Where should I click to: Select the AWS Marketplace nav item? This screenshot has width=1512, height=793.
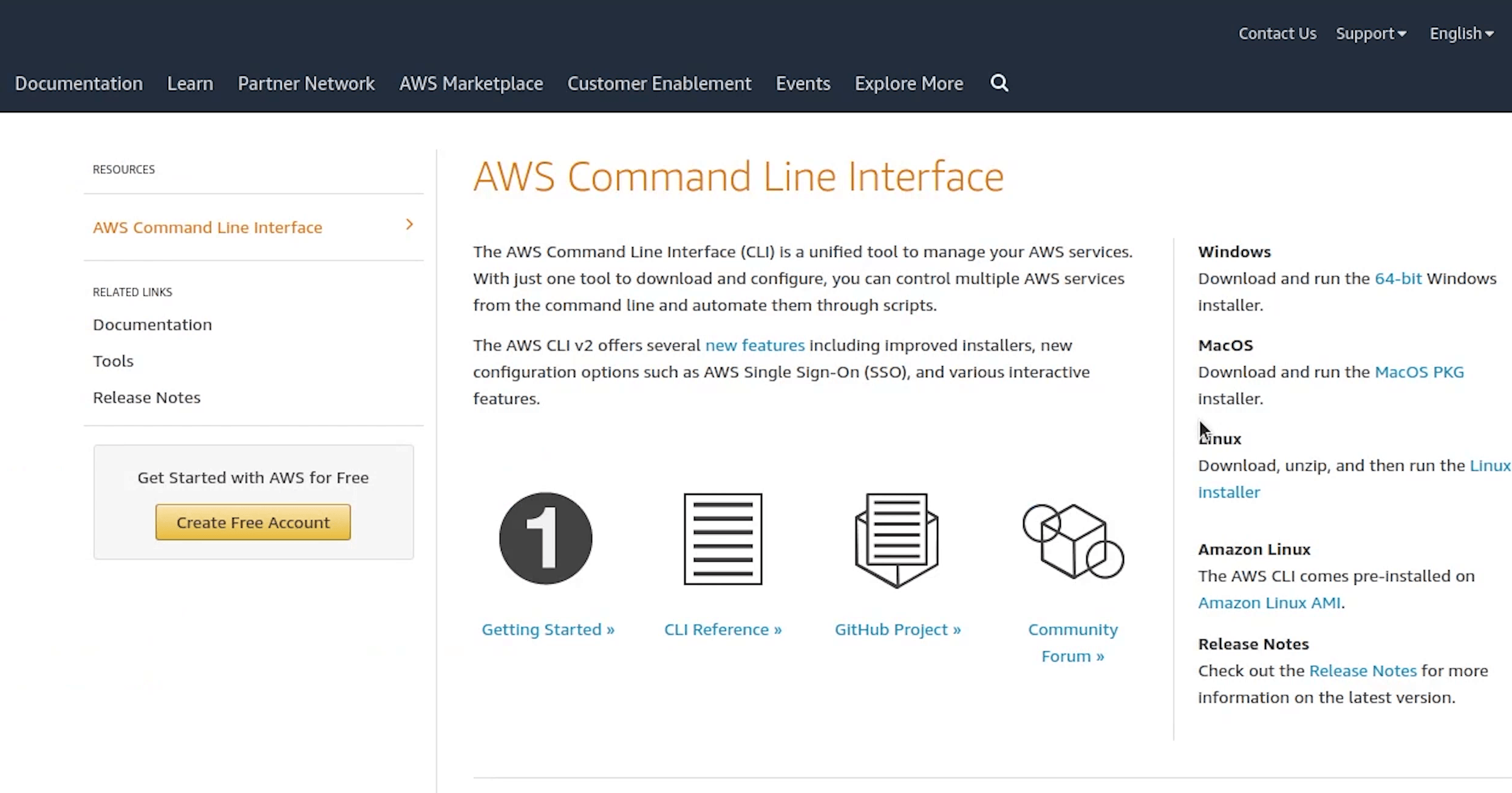coord(471,83)
